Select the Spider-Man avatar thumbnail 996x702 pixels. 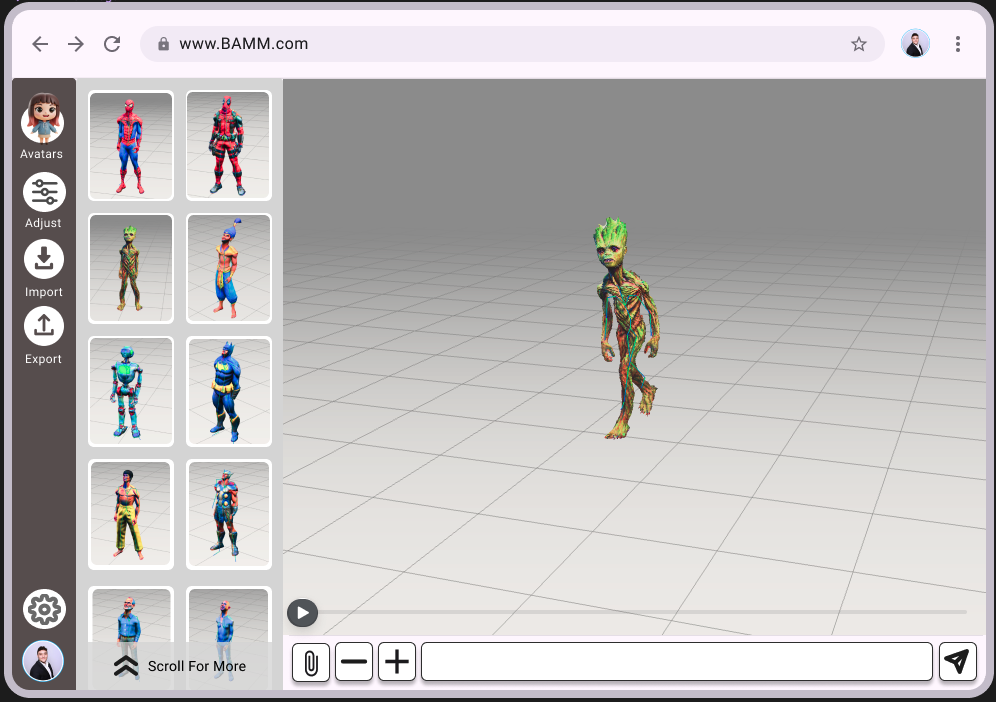tap(131, 145)
